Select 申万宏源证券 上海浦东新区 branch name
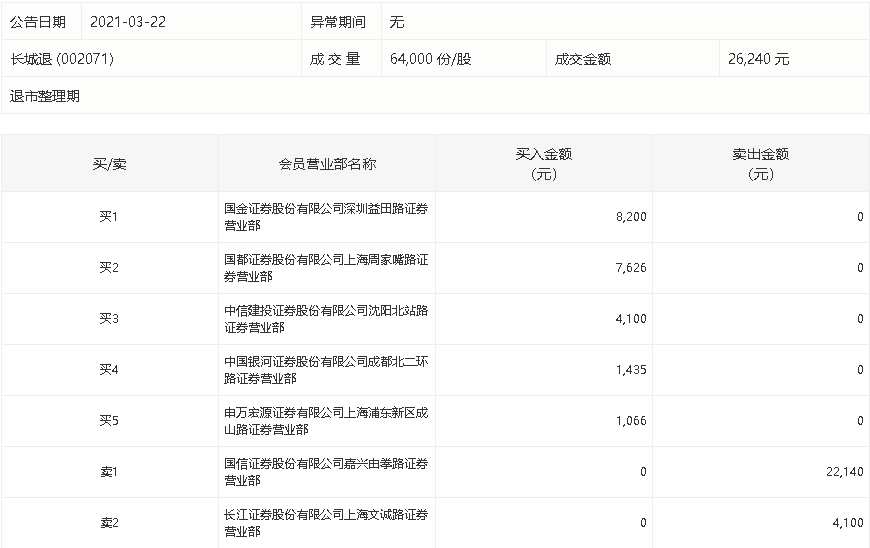The width and height of the screenshot is (870, 548). (326, 421)
